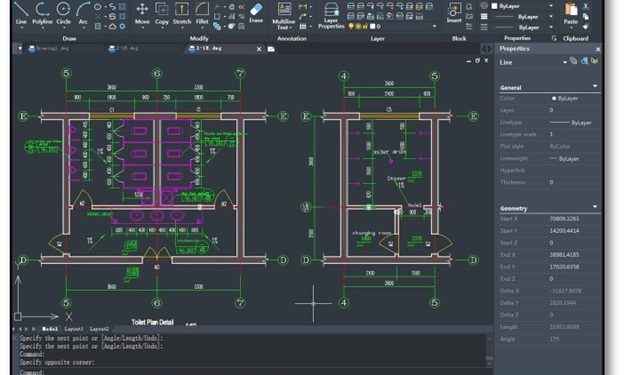Viewport: 624px width, 375px height.
Task: Collapse the Geometry properties section
Action: coord(595,207)
